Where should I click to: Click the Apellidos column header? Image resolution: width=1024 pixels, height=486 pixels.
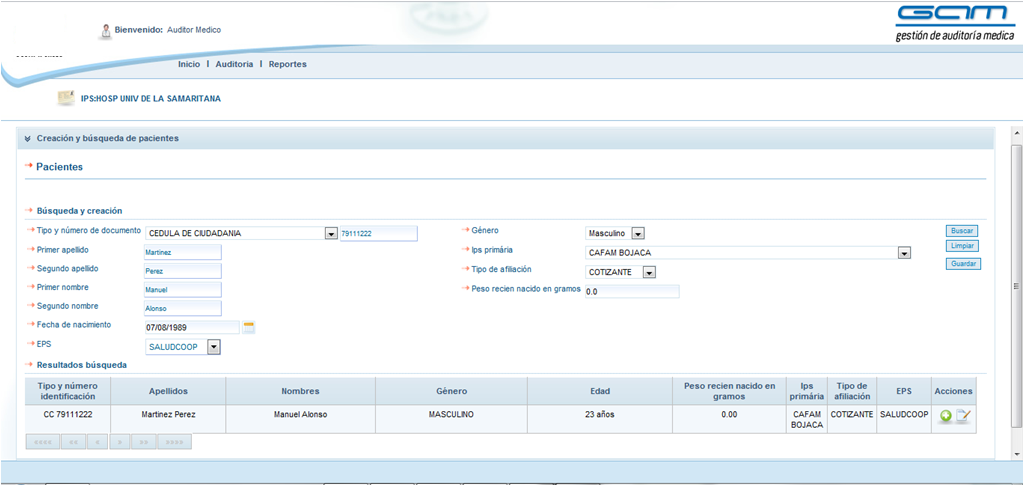[x=168, y=391]
